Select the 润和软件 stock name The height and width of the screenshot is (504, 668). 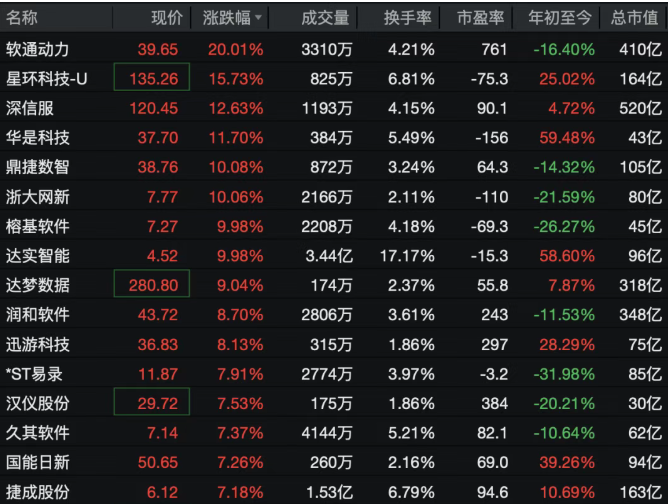[x=37, y=314]
